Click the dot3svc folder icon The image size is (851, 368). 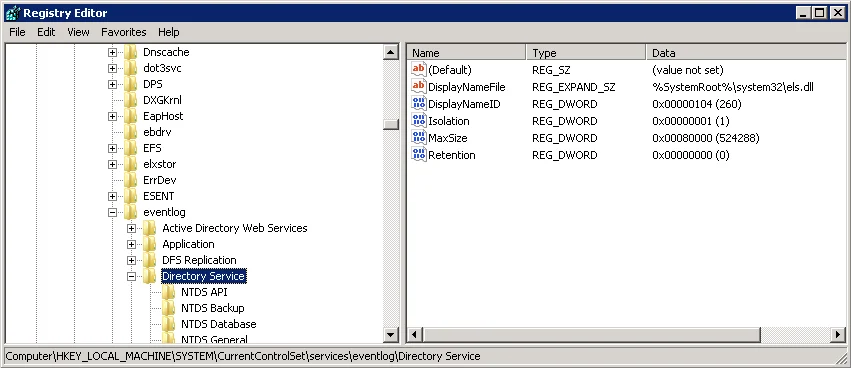click(130, 68)
